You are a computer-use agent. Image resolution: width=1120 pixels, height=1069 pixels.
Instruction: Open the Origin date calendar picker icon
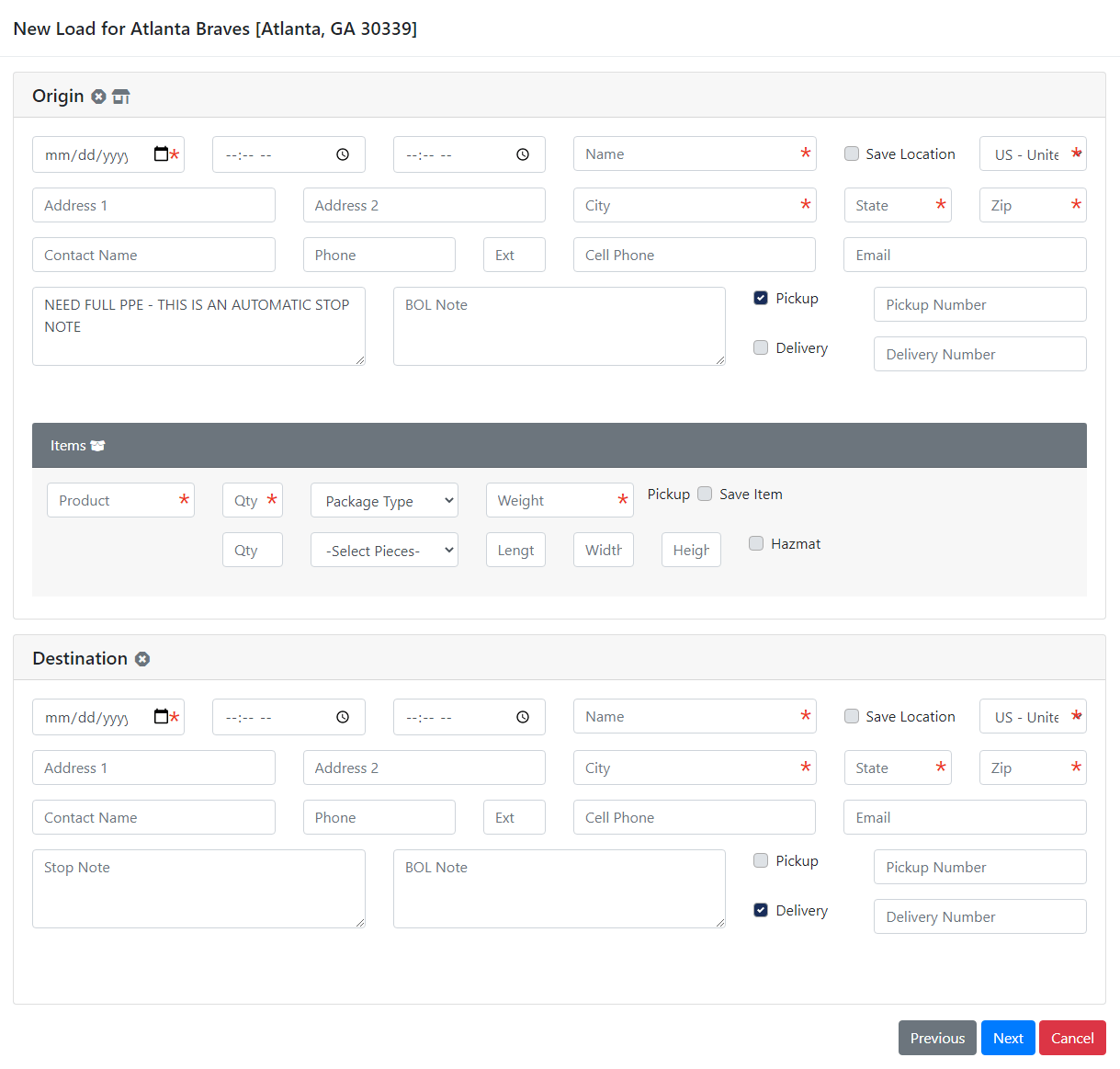[161, 154]
